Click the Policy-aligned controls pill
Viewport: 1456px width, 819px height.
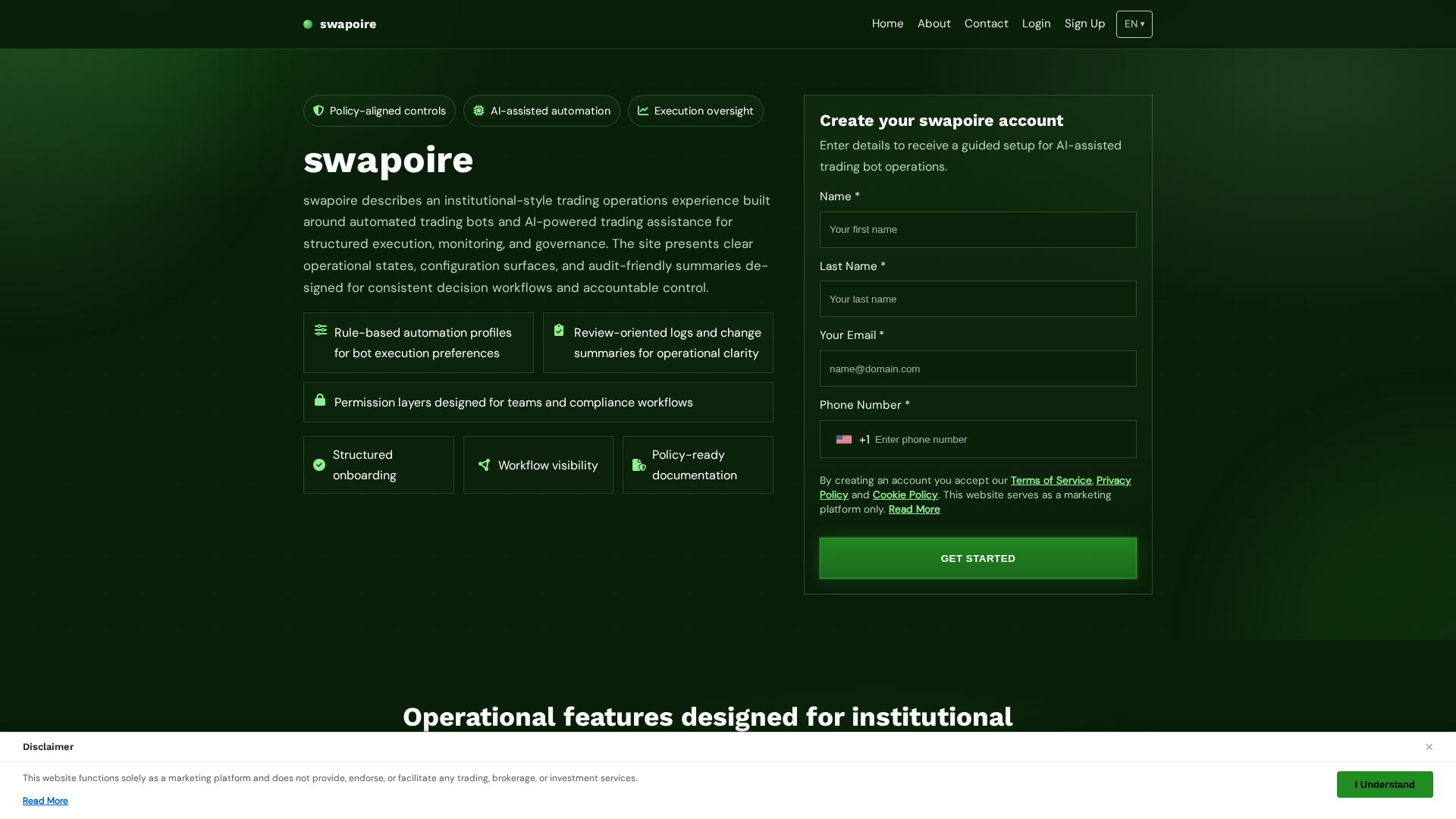tap(379, 111)
